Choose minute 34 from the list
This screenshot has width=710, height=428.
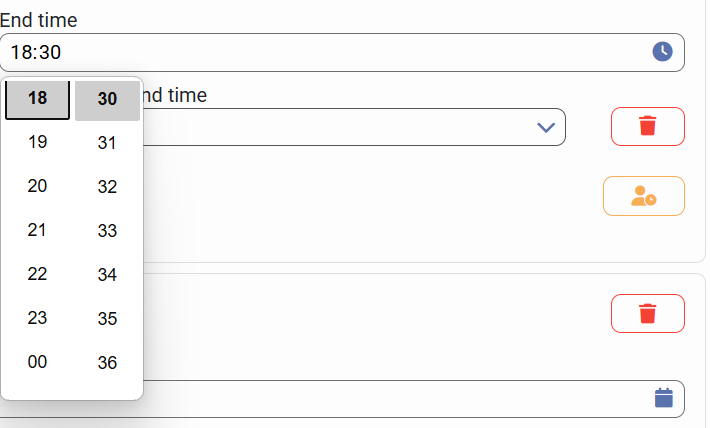107,275
